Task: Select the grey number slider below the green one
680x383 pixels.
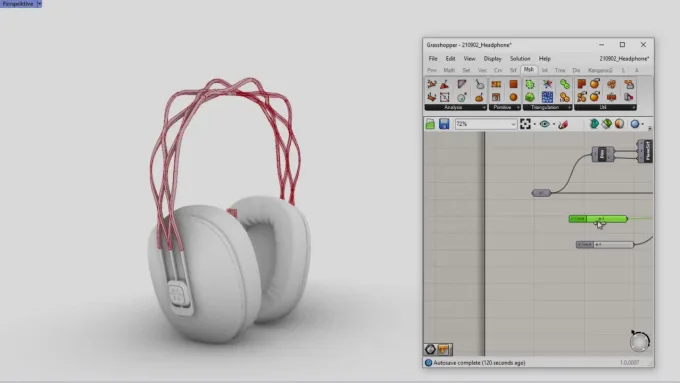Action: pos(605,245)
